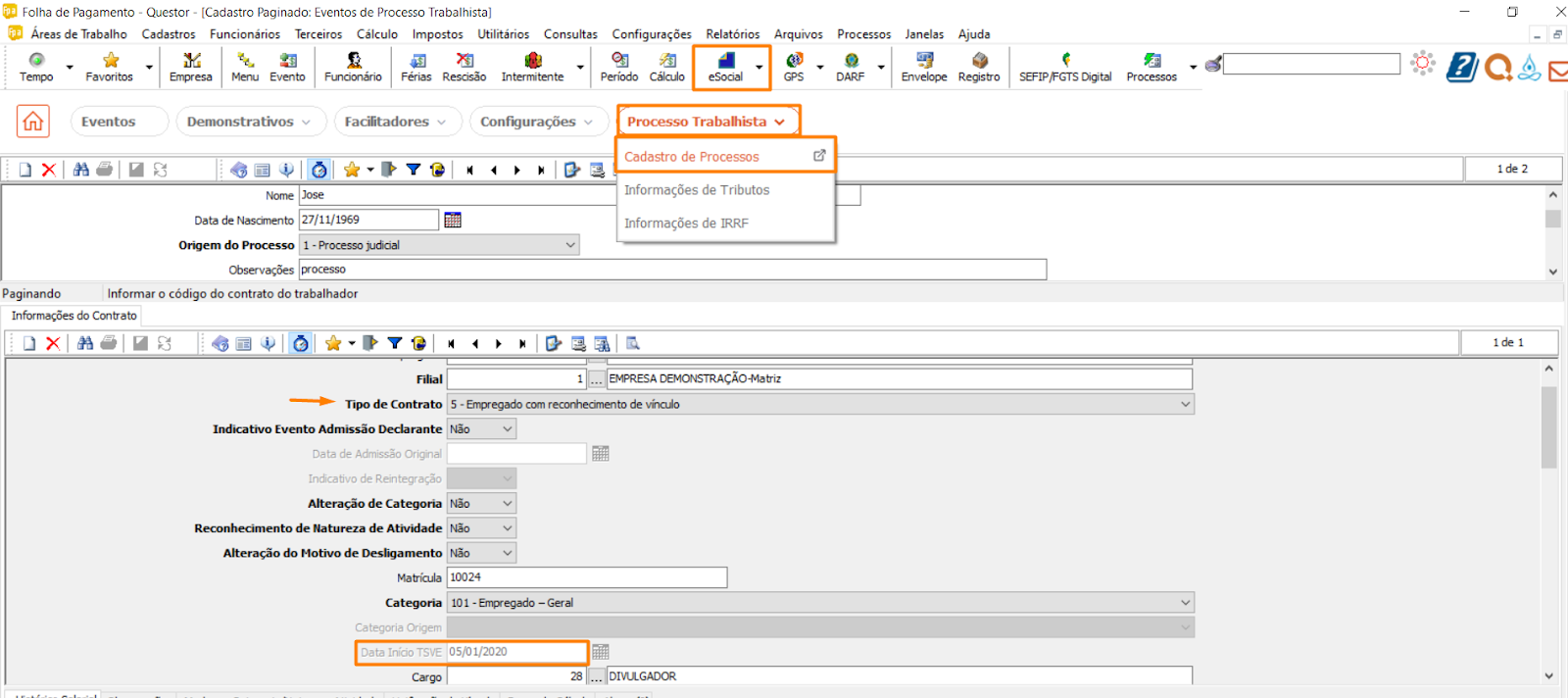Click the toolbar search box

click(x=1311, y=64)
